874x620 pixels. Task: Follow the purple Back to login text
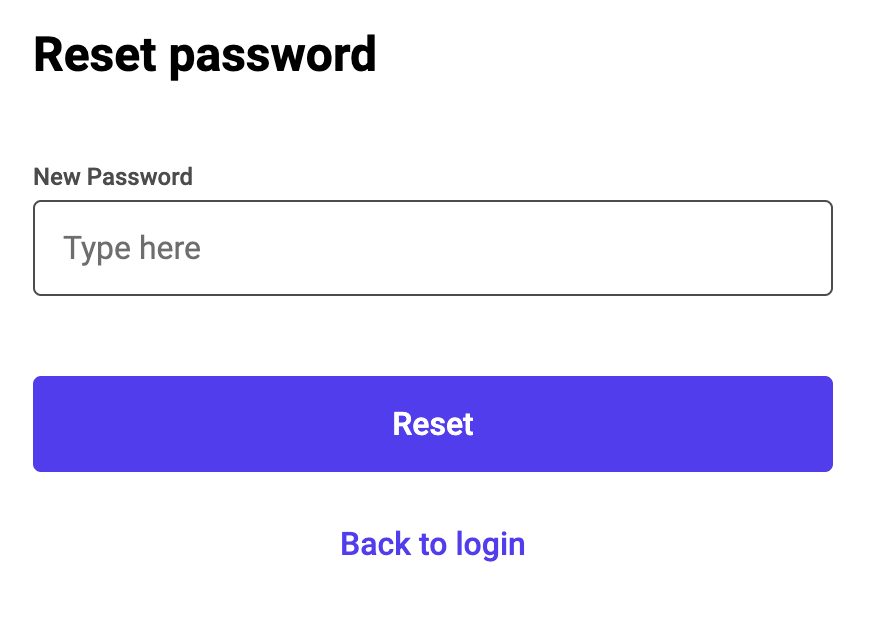(432, 544)
